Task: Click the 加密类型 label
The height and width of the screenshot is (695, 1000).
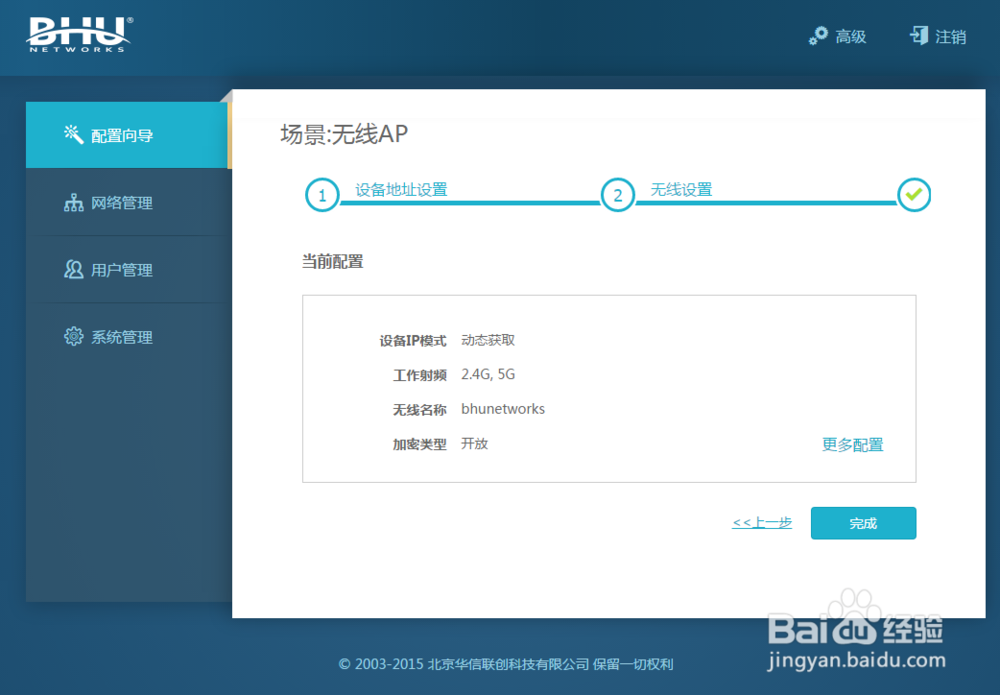Action: point(420,444)
